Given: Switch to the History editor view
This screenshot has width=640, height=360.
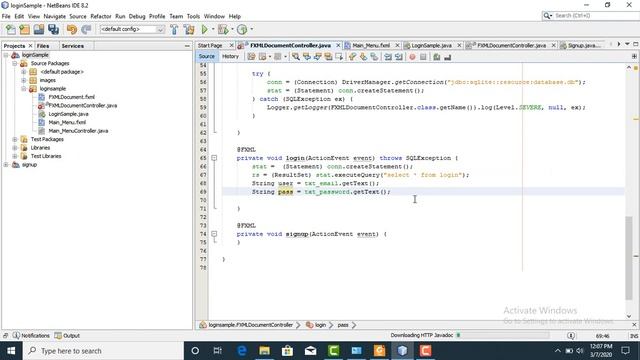Looking at the screenshot, I should [230, 56].
